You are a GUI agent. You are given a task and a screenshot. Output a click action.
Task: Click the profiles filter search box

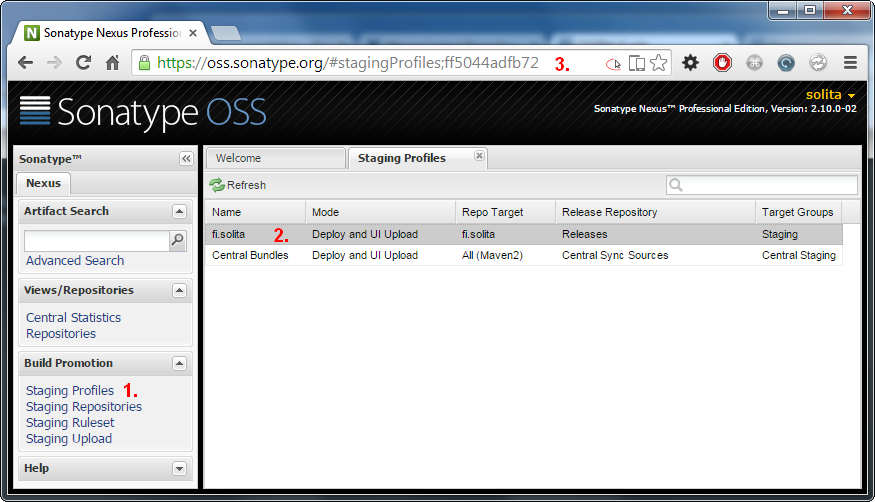[762, 185]
